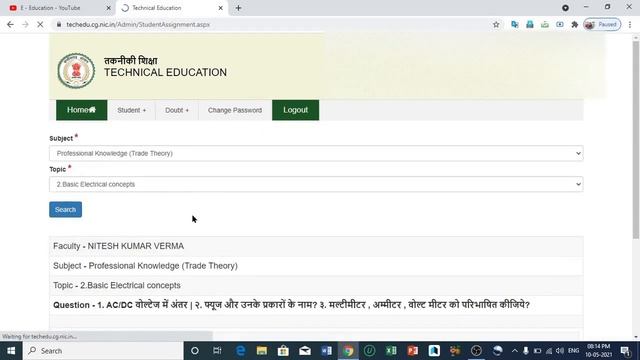Open the clock showing 08:14 PM
This screenshot has height=360, width=640.
(x=599, y=351)
